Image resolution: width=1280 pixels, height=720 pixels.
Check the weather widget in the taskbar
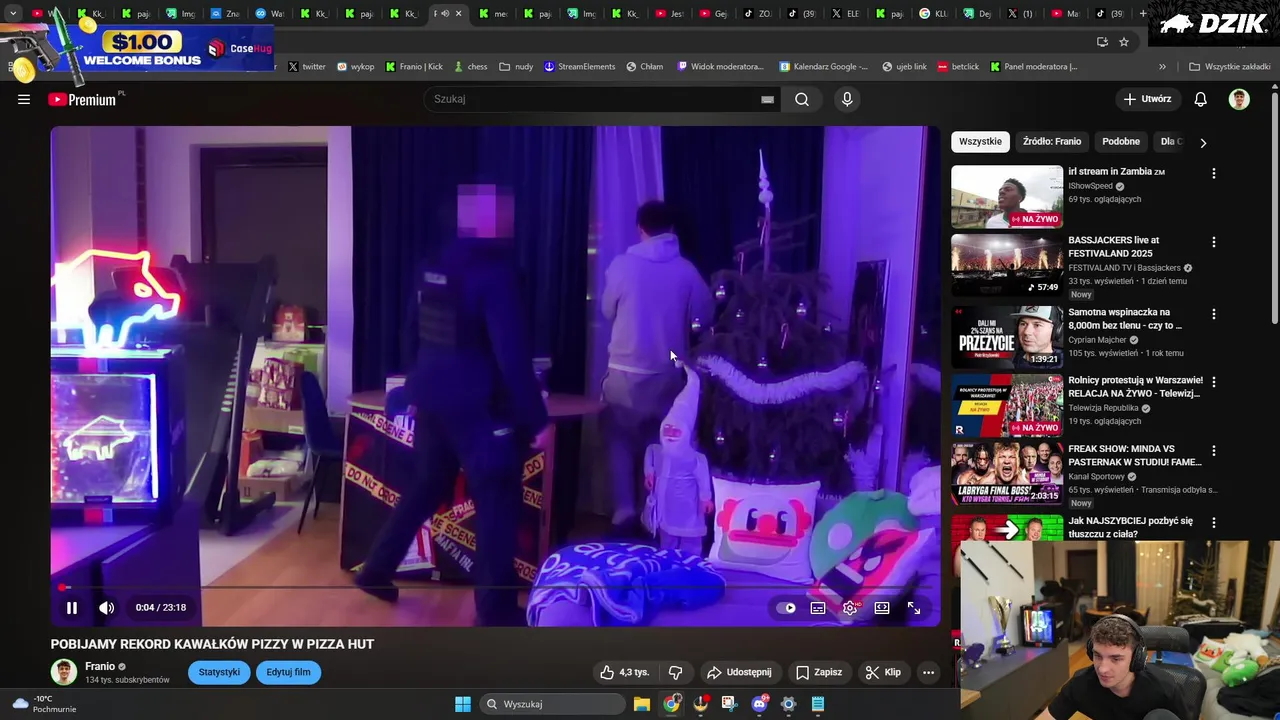tap(44, 704)
